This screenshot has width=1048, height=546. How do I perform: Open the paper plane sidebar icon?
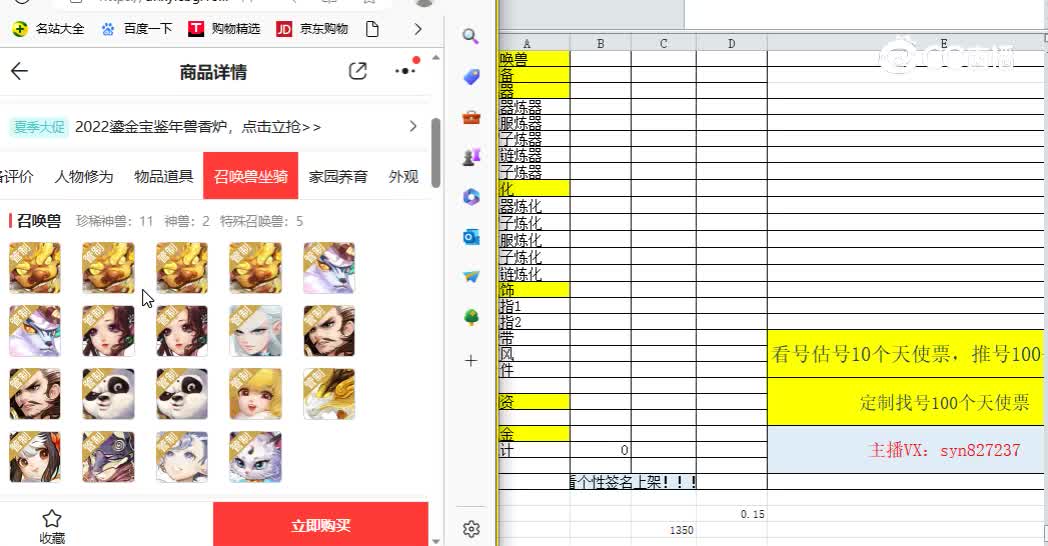pyautogui.click(x=471, y=276)
